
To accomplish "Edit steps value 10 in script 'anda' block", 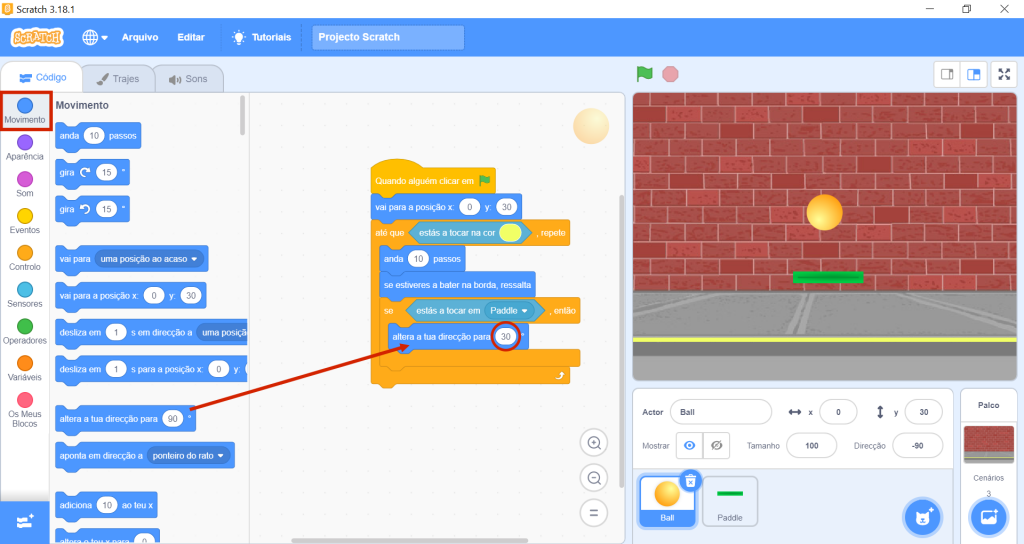I will click(419, 259).
